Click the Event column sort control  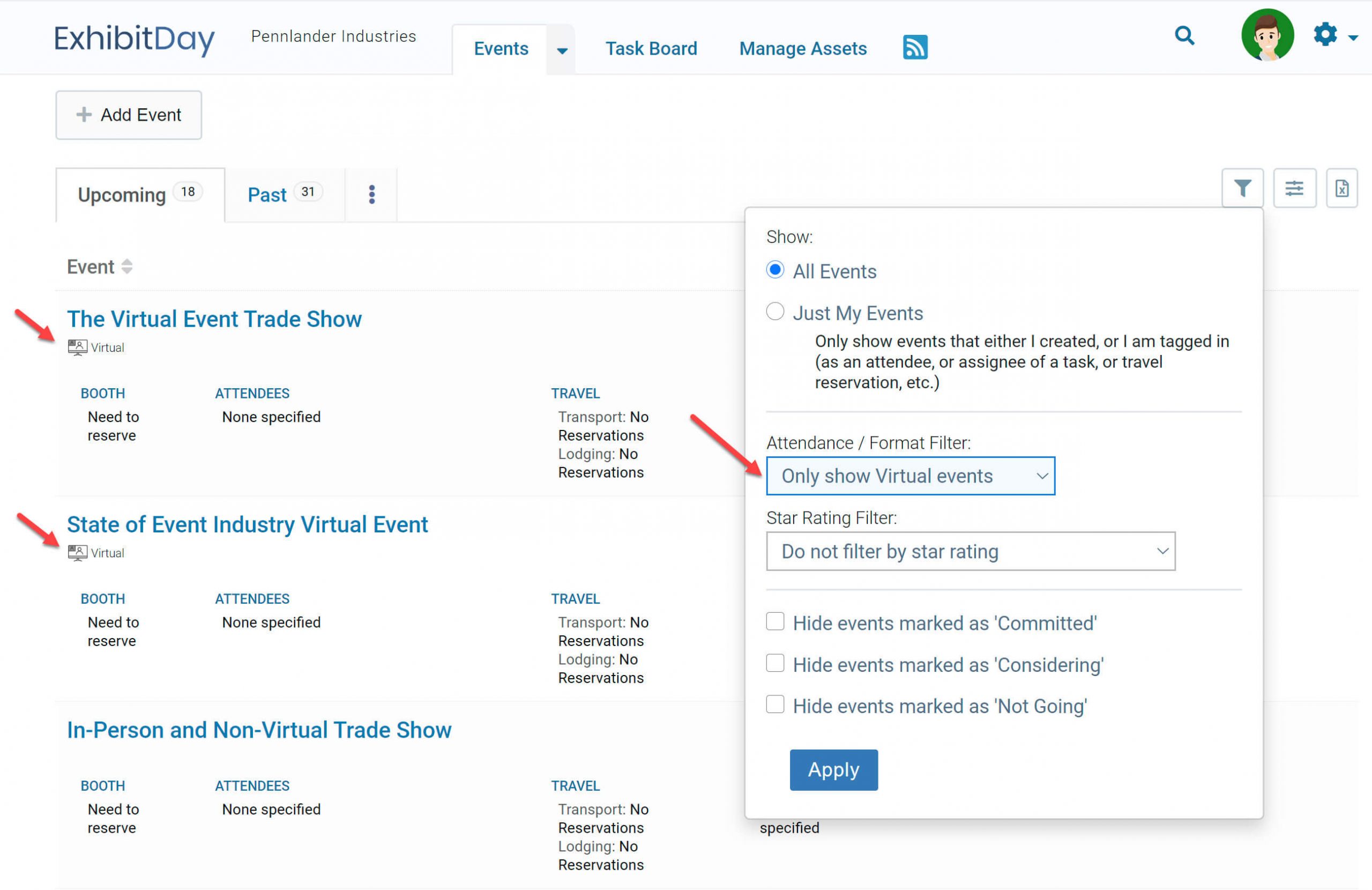click(127, 266)
